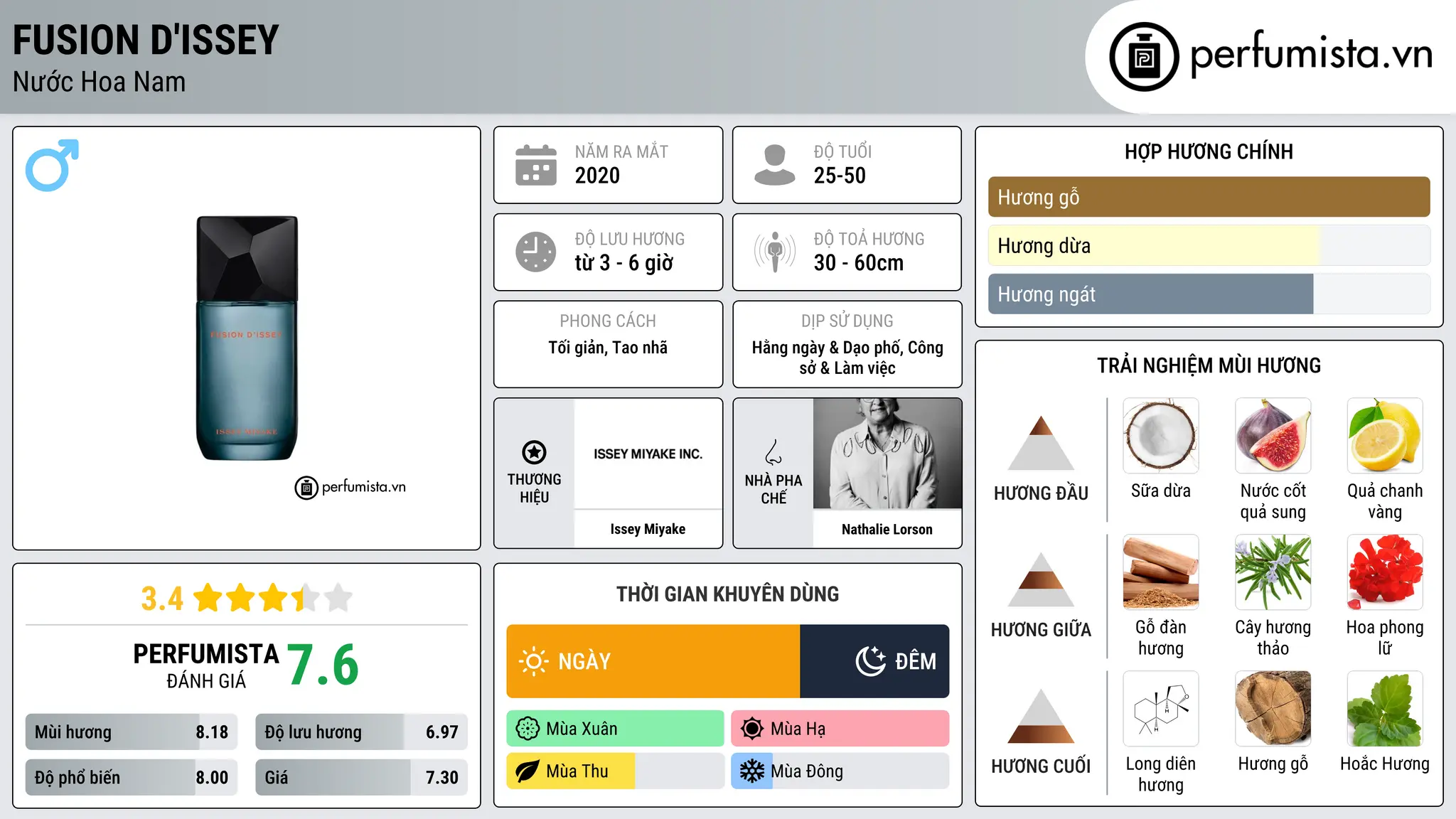
Task: Click the five-star rating row
Action: [273, 598]
